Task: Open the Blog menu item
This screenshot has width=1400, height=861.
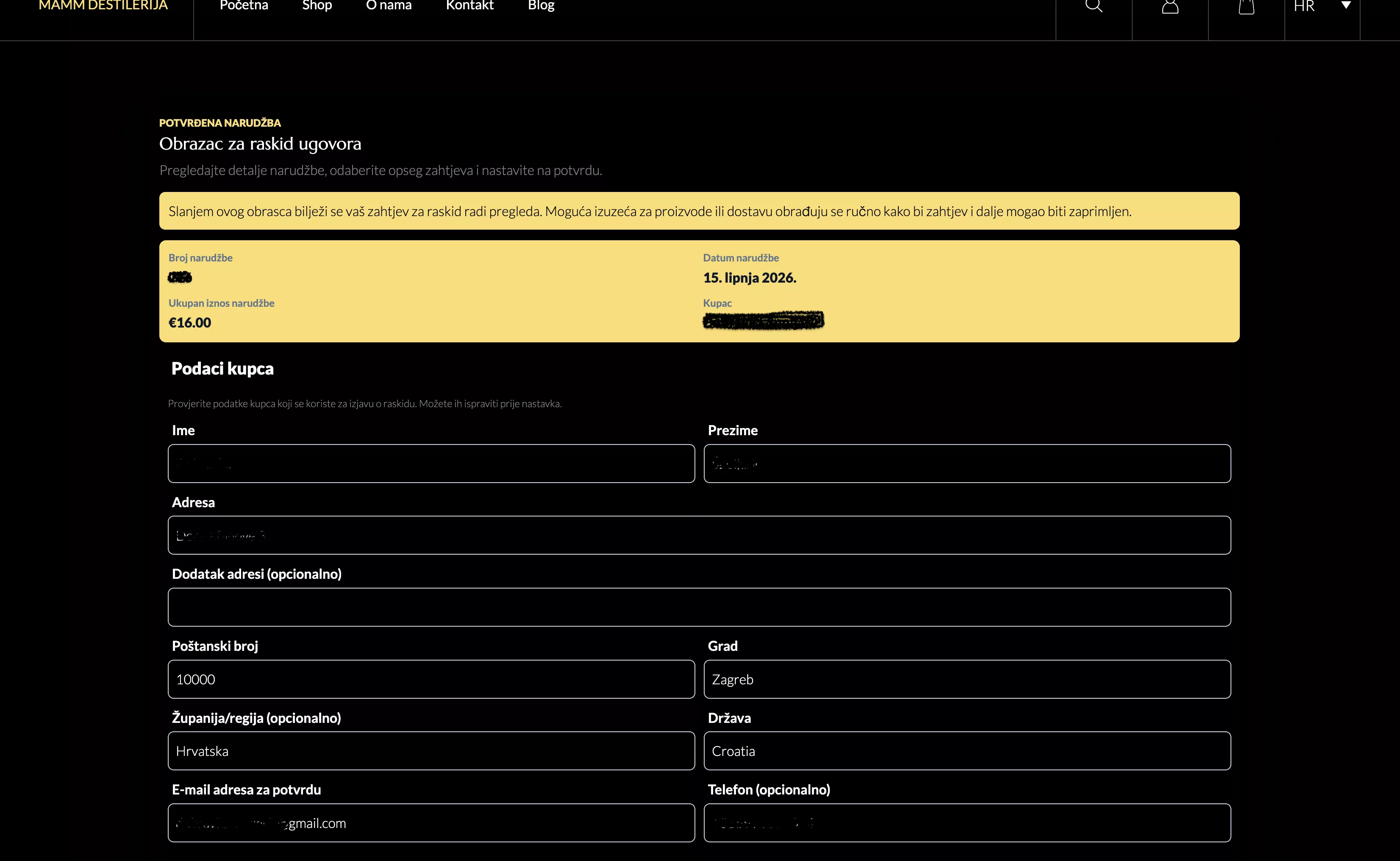Action: [541, 6]
